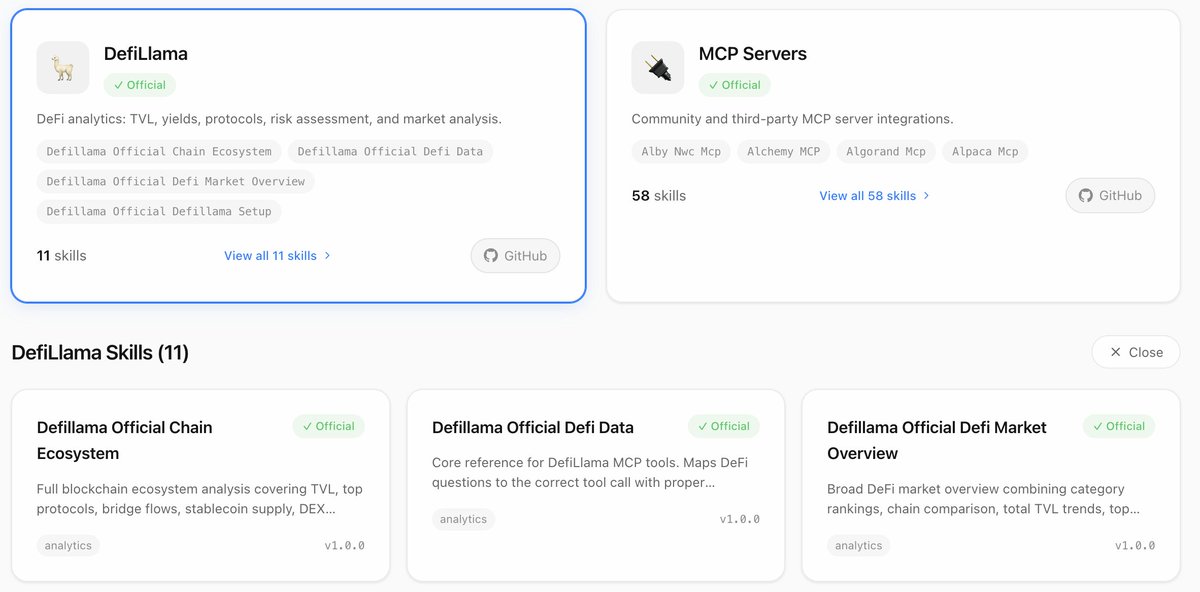The height and width of the screenshot is (592, 1200).
Task: Open GitHub link on MCP Servers card
Action: [1110, 196]
